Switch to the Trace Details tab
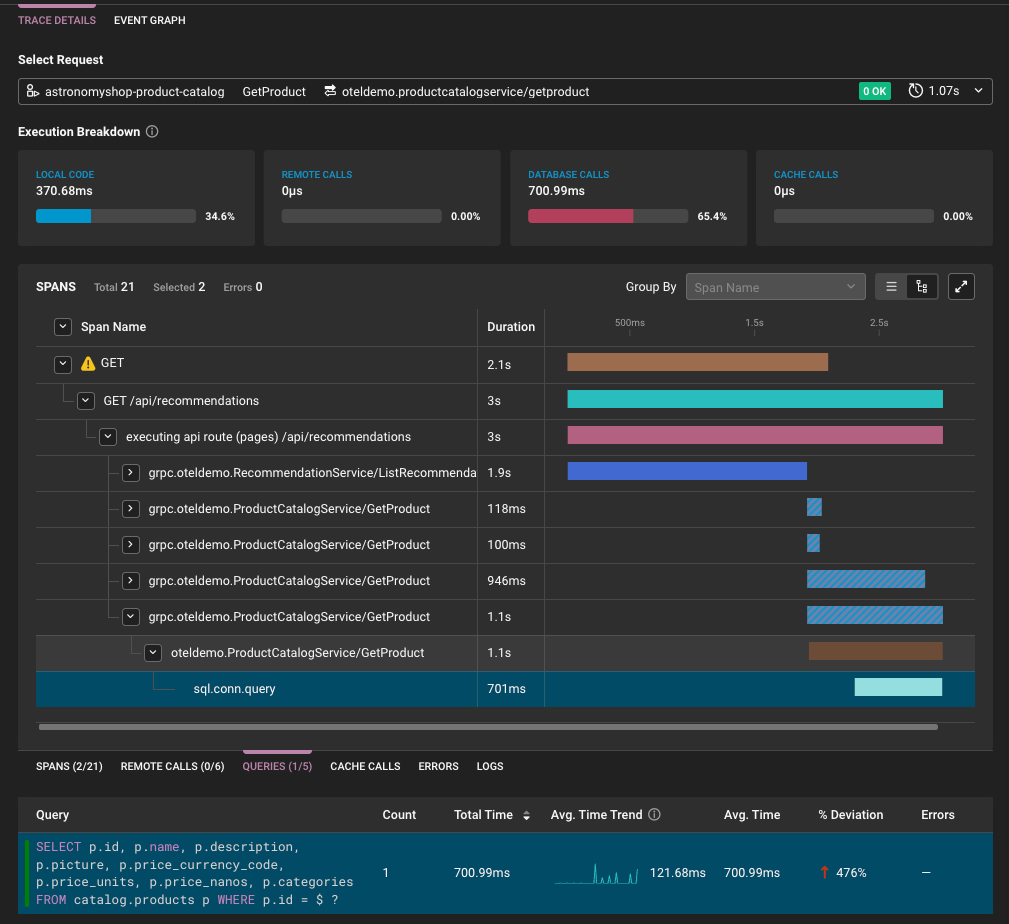Viewport: 1009px width, 924px height. click(57, 20)
